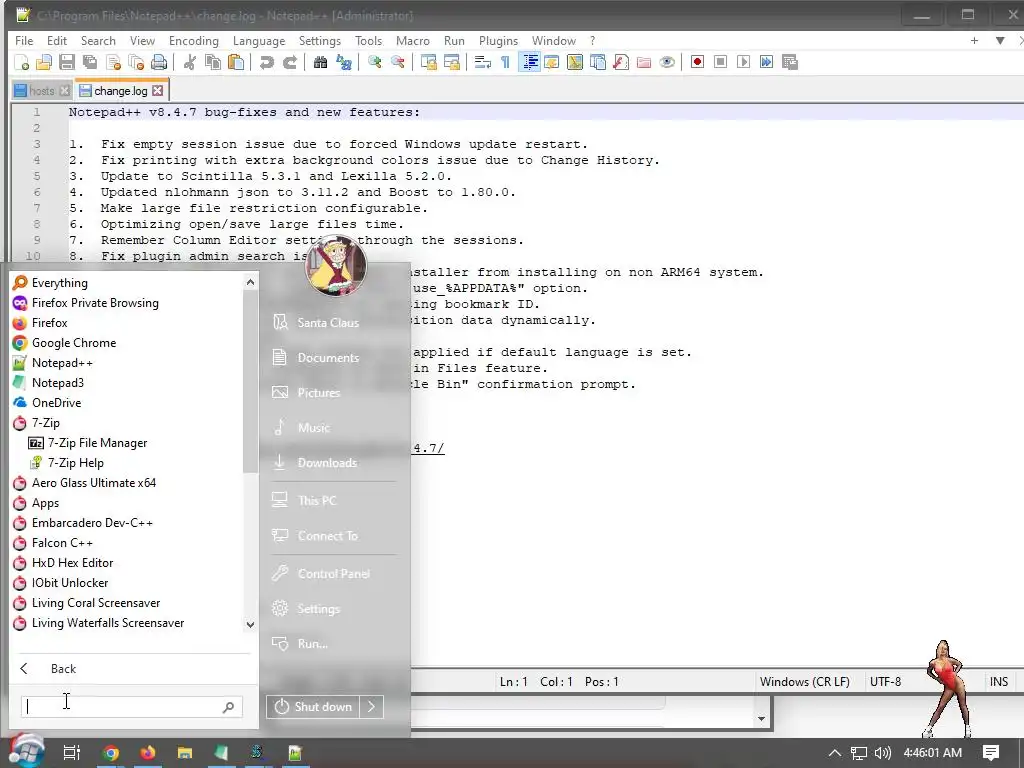Toggle Show All Characters pilcrow icon
Image resolution: width=1024 pixels, height=768 pixels.
click(505, 63)
